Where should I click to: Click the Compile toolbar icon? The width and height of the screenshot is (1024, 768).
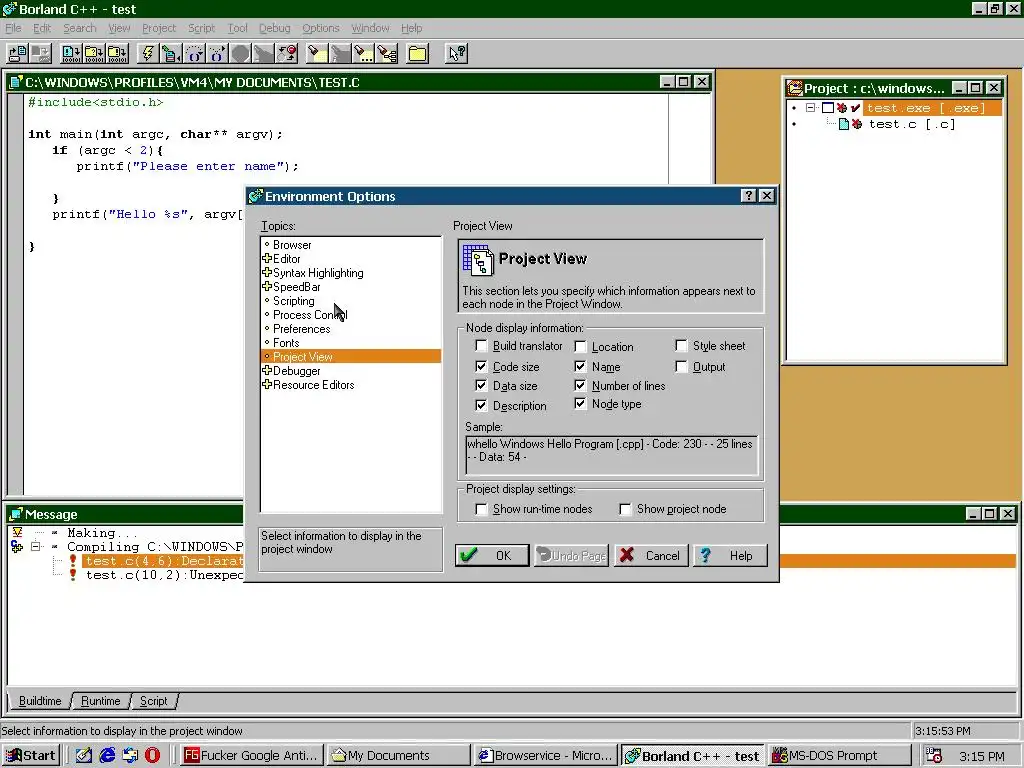pos(71,53)
